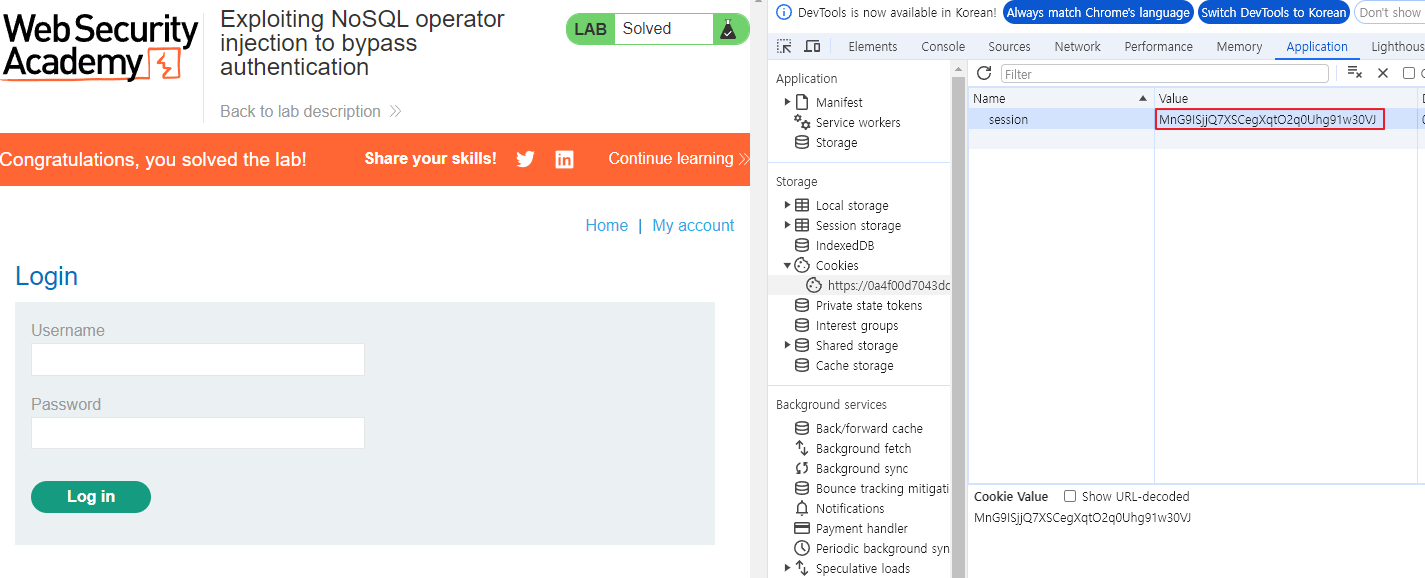Select the https://0a4f00d7043dc cookie origin
Image resolution: width=1425 pixels, height=578 pixels.
(x=889, y=285)
